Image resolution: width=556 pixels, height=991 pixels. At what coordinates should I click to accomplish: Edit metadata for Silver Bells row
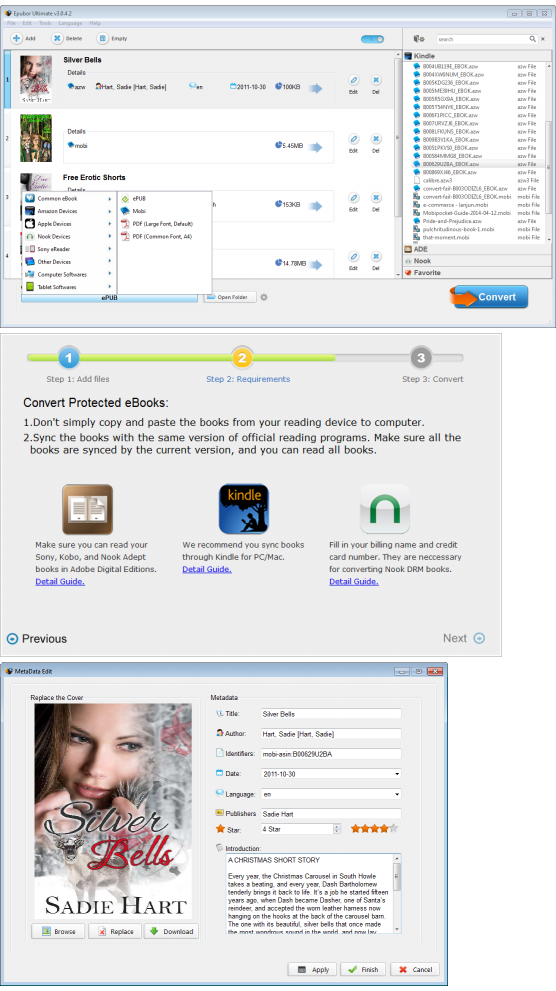click(354, 80)
